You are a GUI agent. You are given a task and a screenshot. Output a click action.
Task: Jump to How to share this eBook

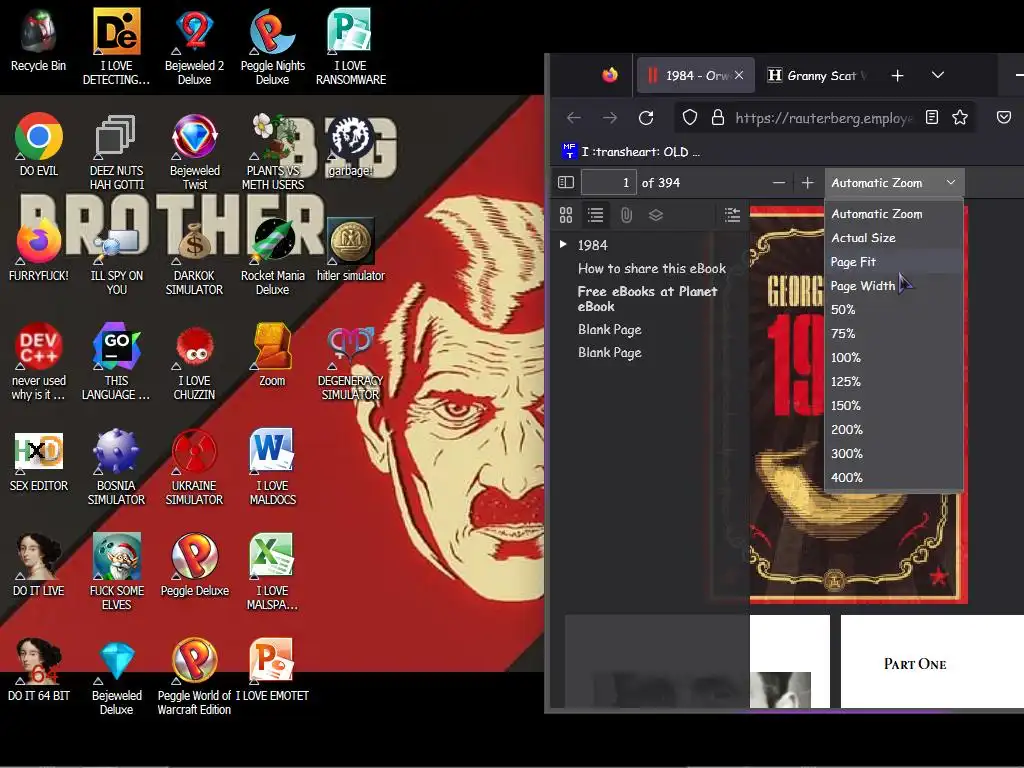652,268
